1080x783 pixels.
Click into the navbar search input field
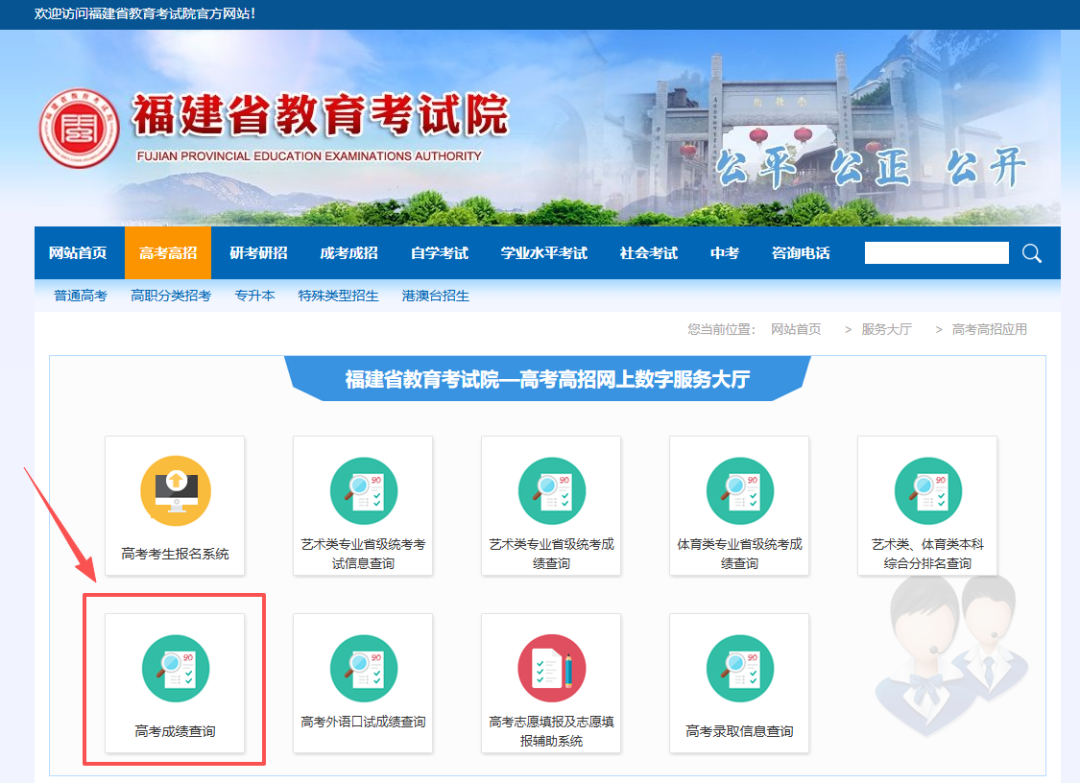click(937, 253)
